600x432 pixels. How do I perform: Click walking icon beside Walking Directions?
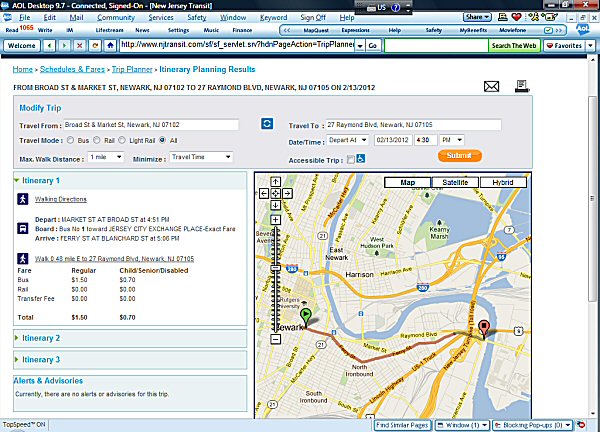[x=23, y=199]
